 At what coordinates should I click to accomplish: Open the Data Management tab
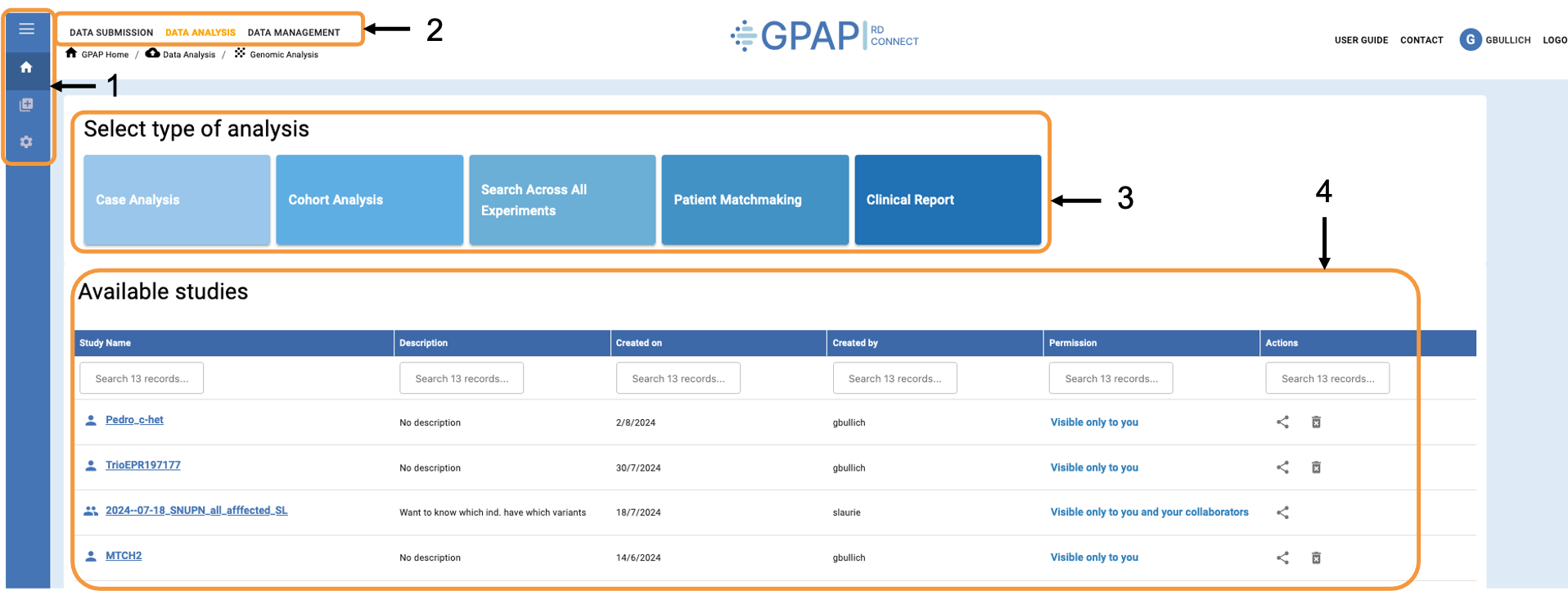(294, 33)
